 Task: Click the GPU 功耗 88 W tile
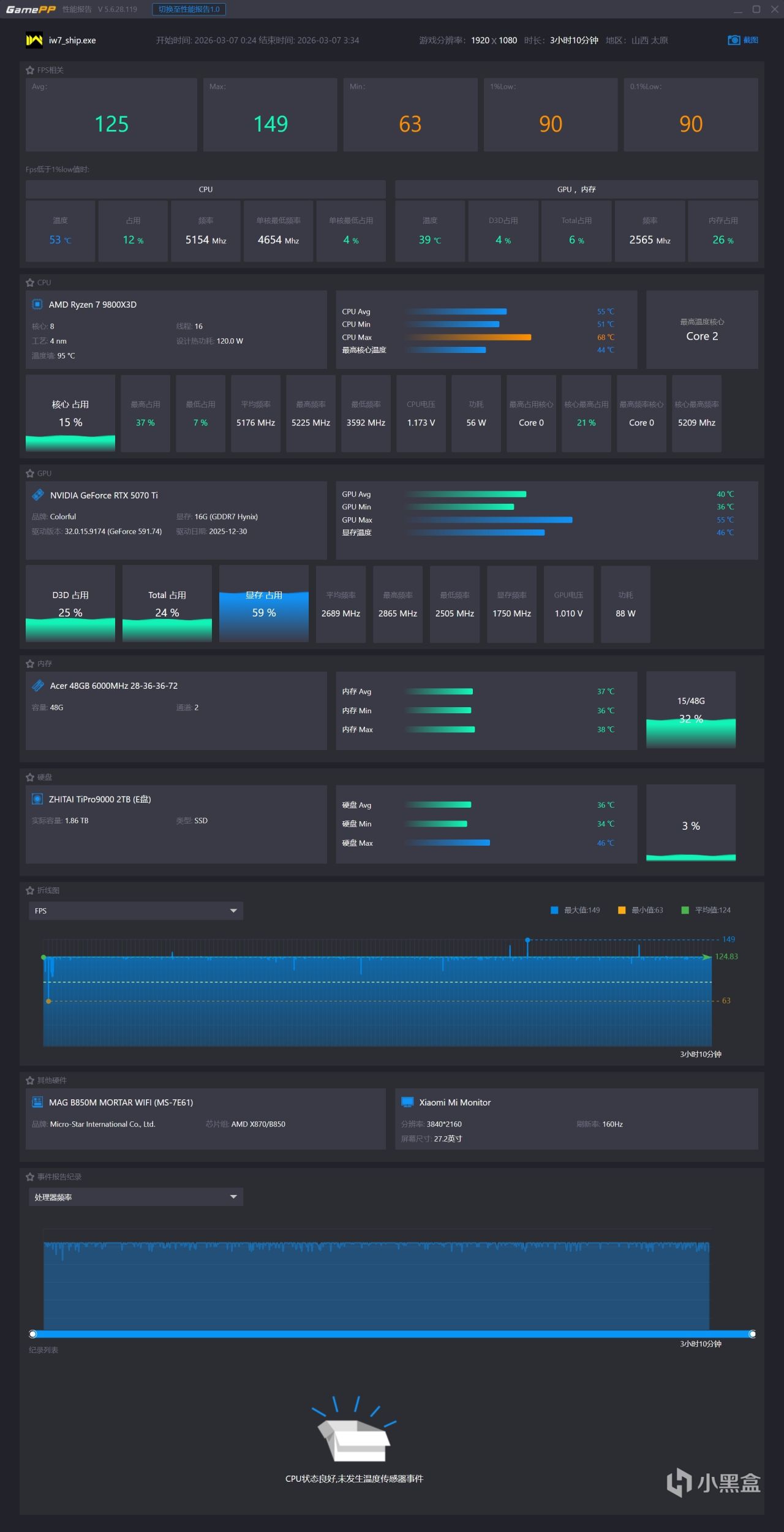pyautogui.click(x=626, y=604)
